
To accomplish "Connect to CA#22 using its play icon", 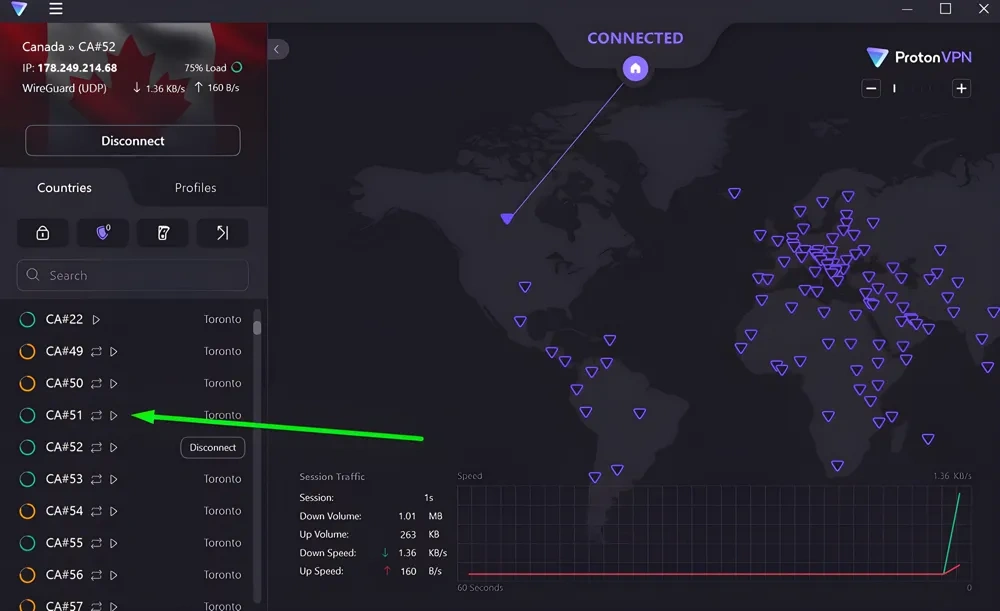I will click(96, 320).
